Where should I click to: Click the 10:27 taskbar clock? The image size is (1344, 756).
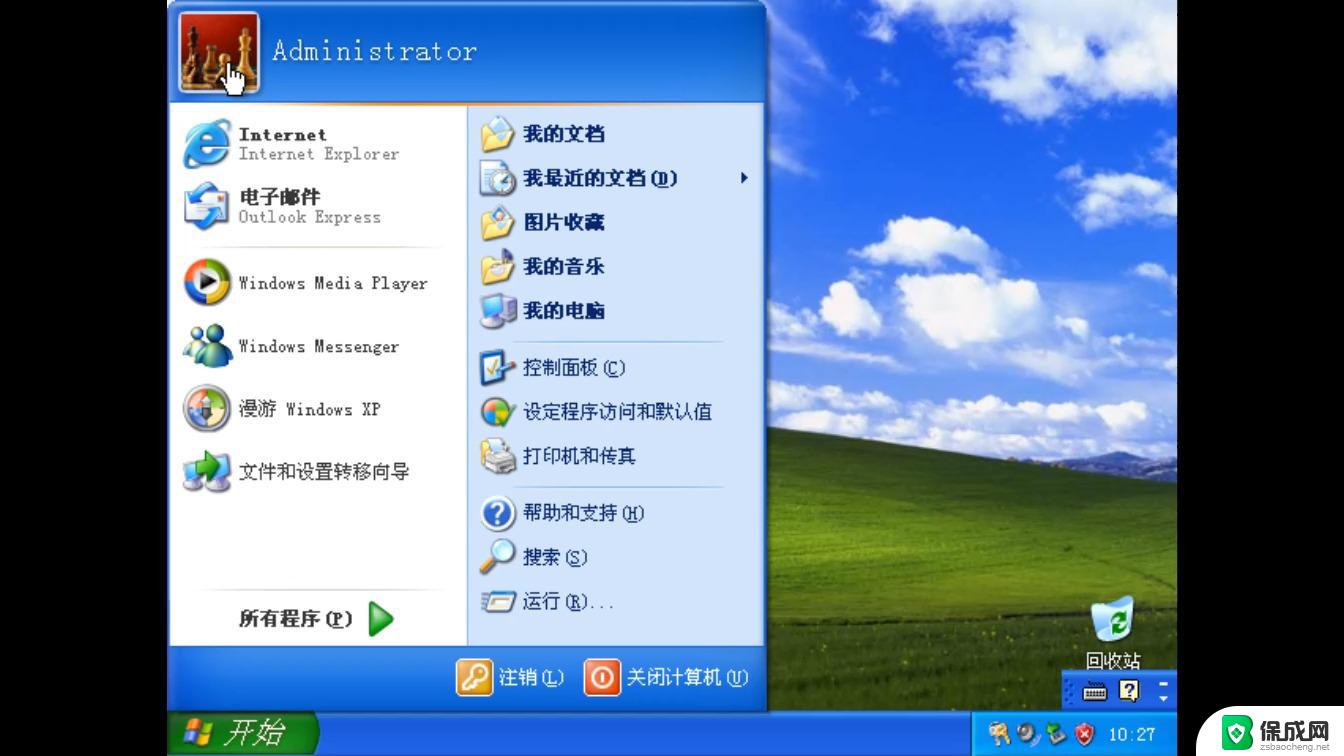point(1132,735)
